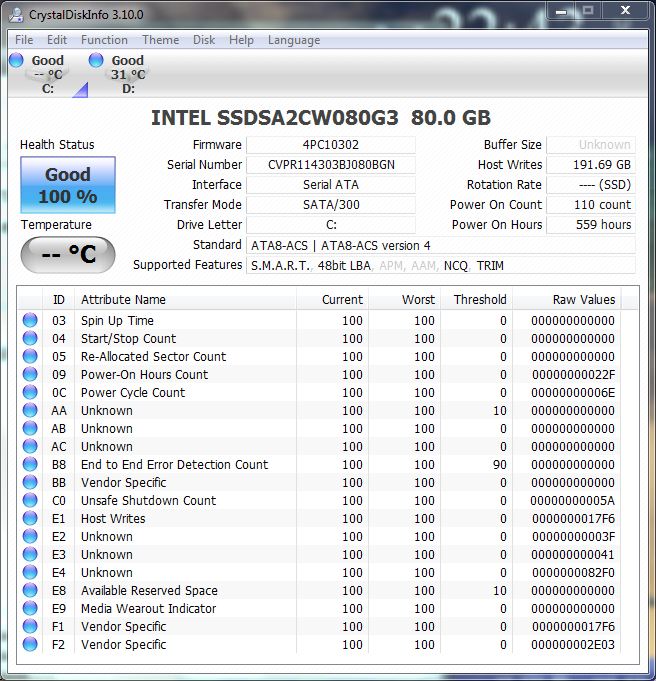The height and width of the screenshot is (681, 656).
Task: Click the Firmware value field
Action: tap(330, 145)
